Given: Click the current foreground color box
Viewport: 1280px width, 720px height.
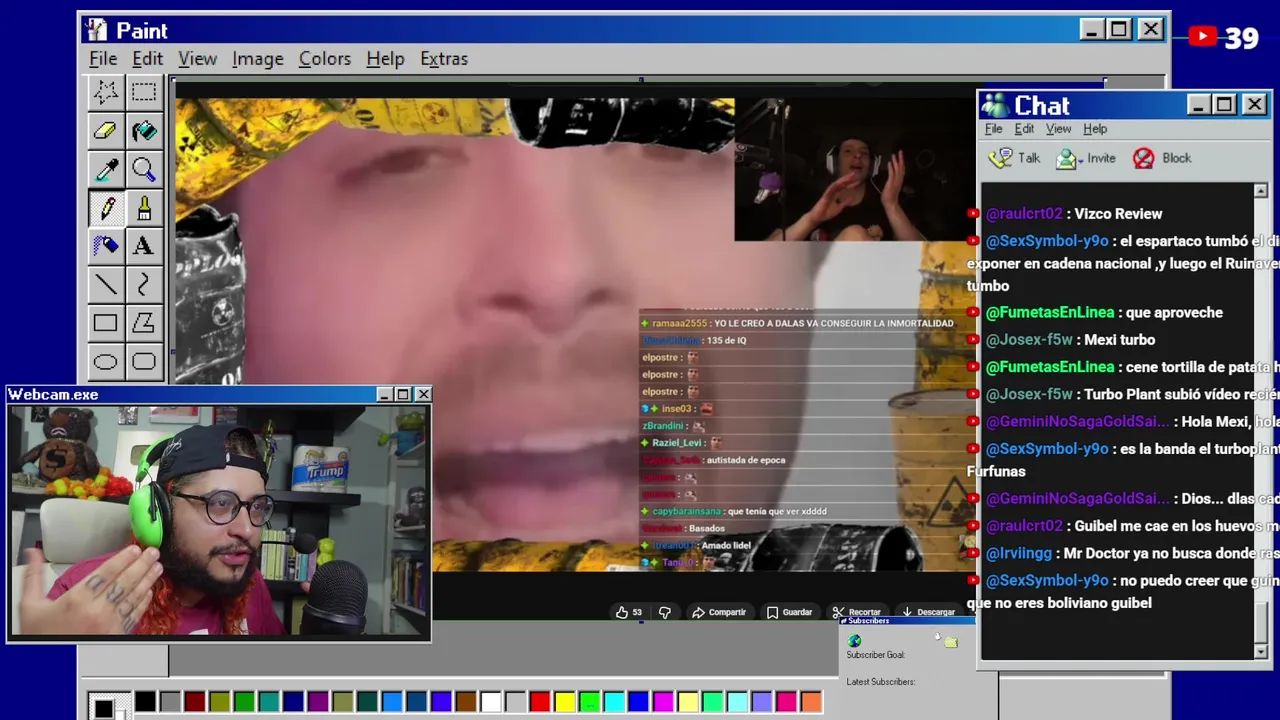Looking at the screenshot, I should point(103,707).
